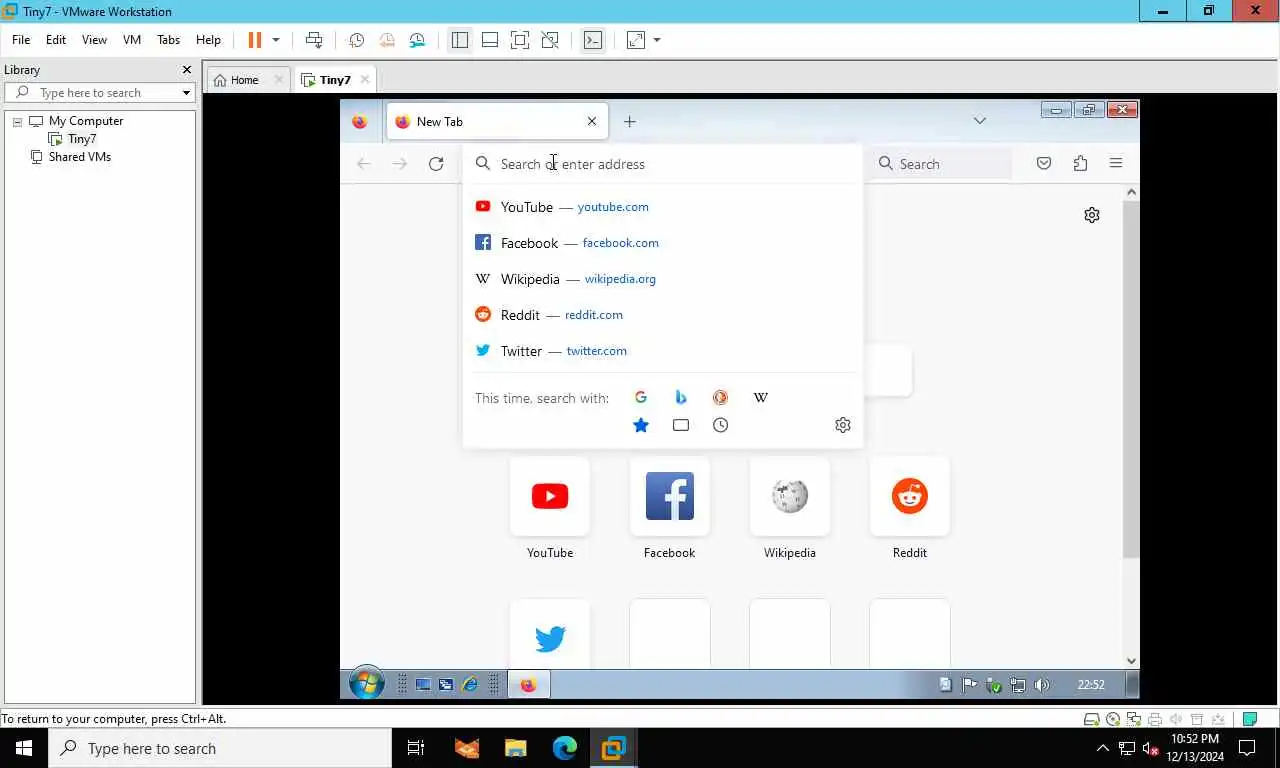Open the Firefox Extensions puzzle icon
This screenshot has height=768, width=1280.
pos(1080,164)
